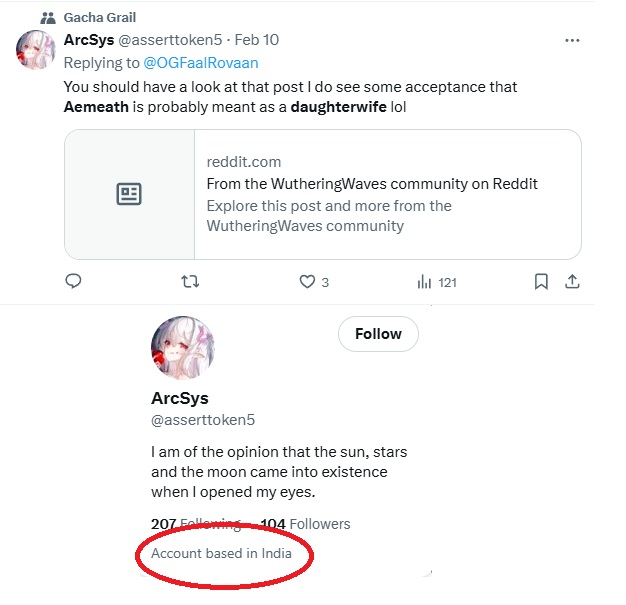Click the article icon in link card

click(x=129, y=194)
